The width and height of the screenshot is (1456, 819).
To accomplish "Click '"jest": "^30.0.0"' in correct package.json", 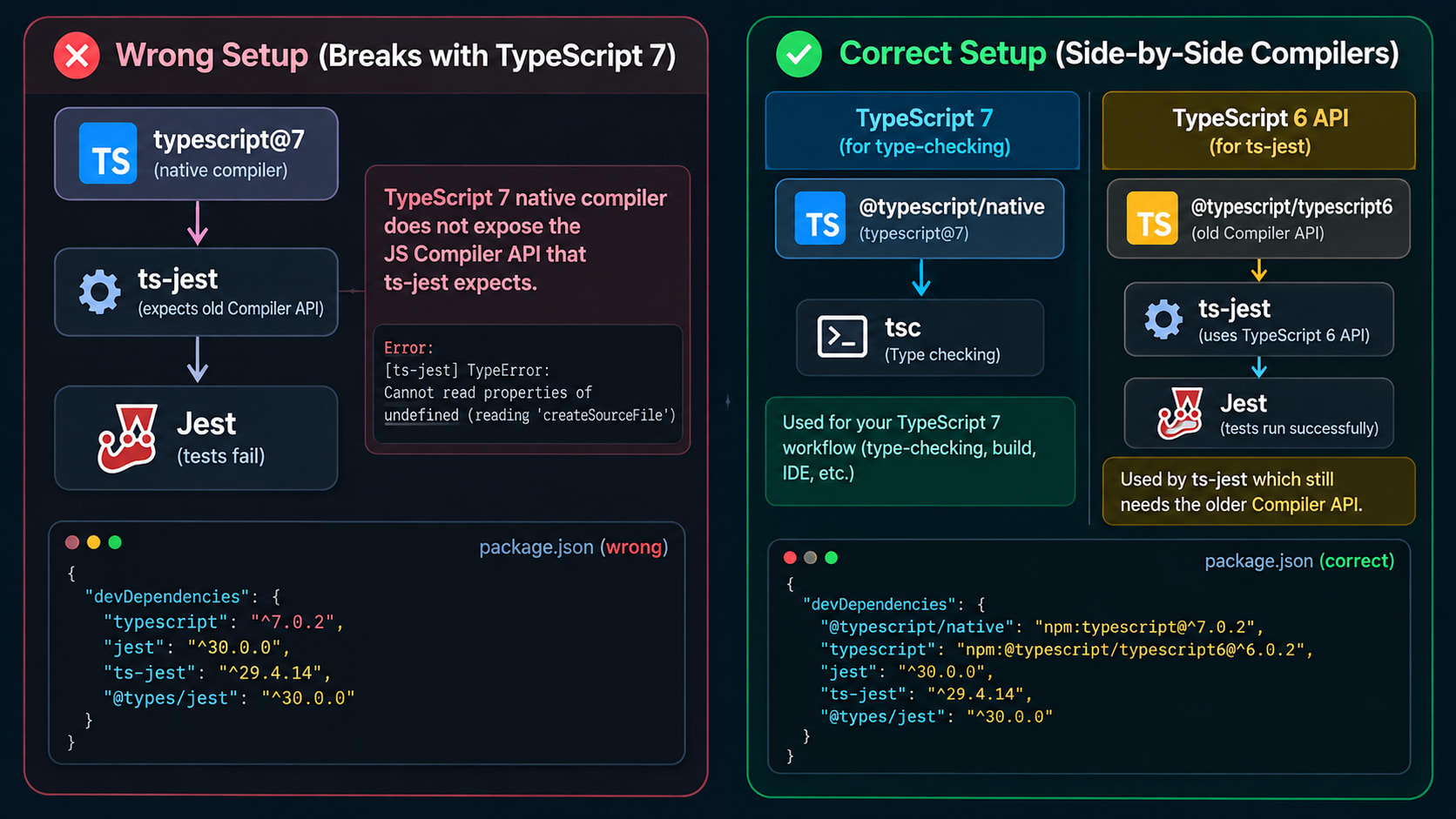I will coord(907,672).
